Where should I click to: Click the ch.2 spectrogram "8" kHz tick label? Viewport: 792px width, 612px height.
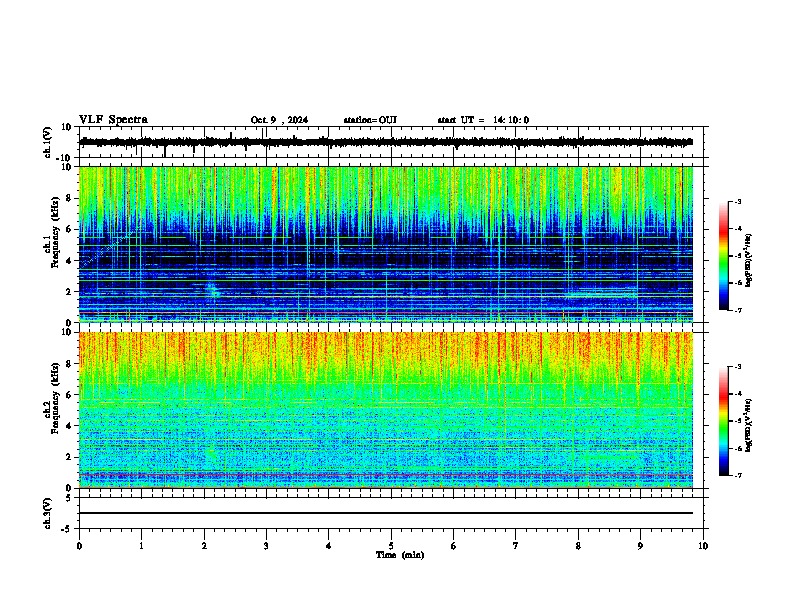coord(69,364)
